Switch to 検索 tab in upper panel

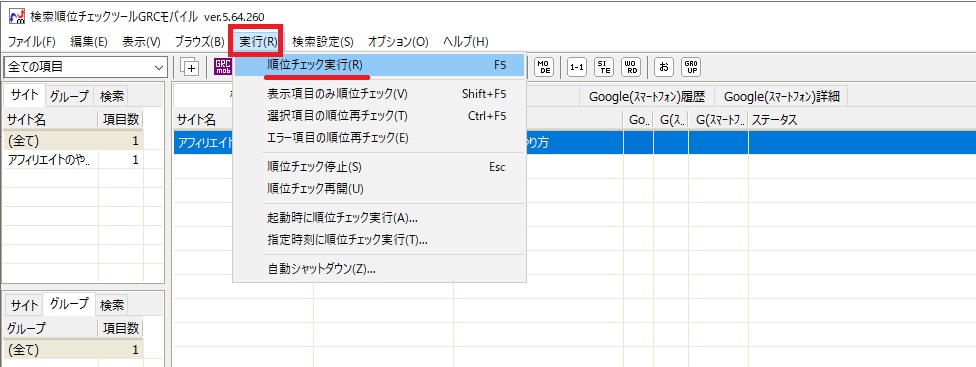pyautogui.click(x=112, y=96)
